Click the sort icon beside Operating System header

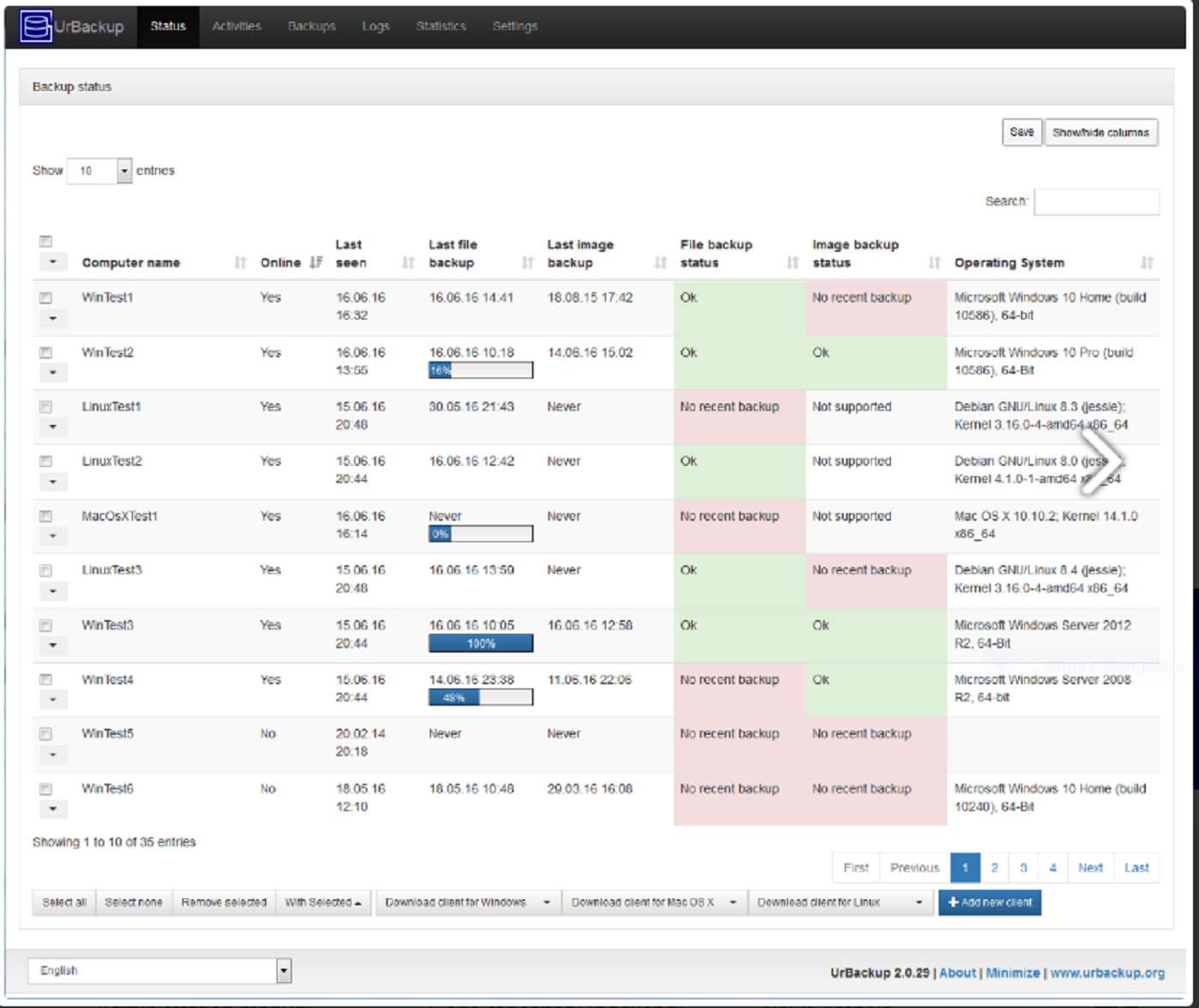[x=1148, y=262]
